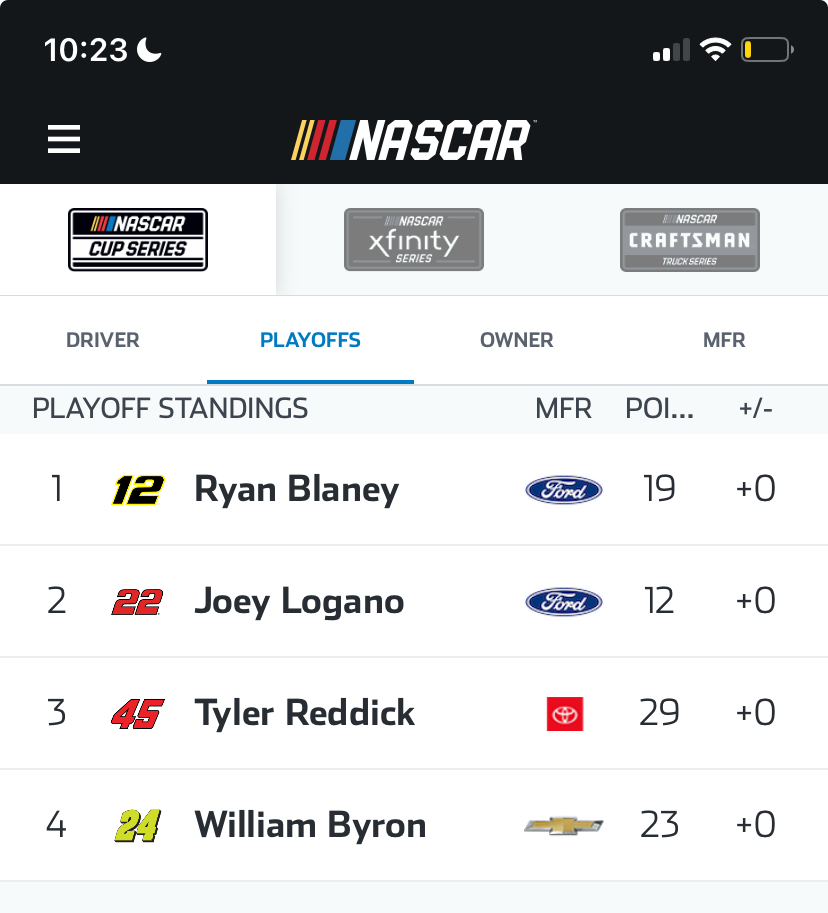Tap the number 24 car badge

tap(138, 826)
